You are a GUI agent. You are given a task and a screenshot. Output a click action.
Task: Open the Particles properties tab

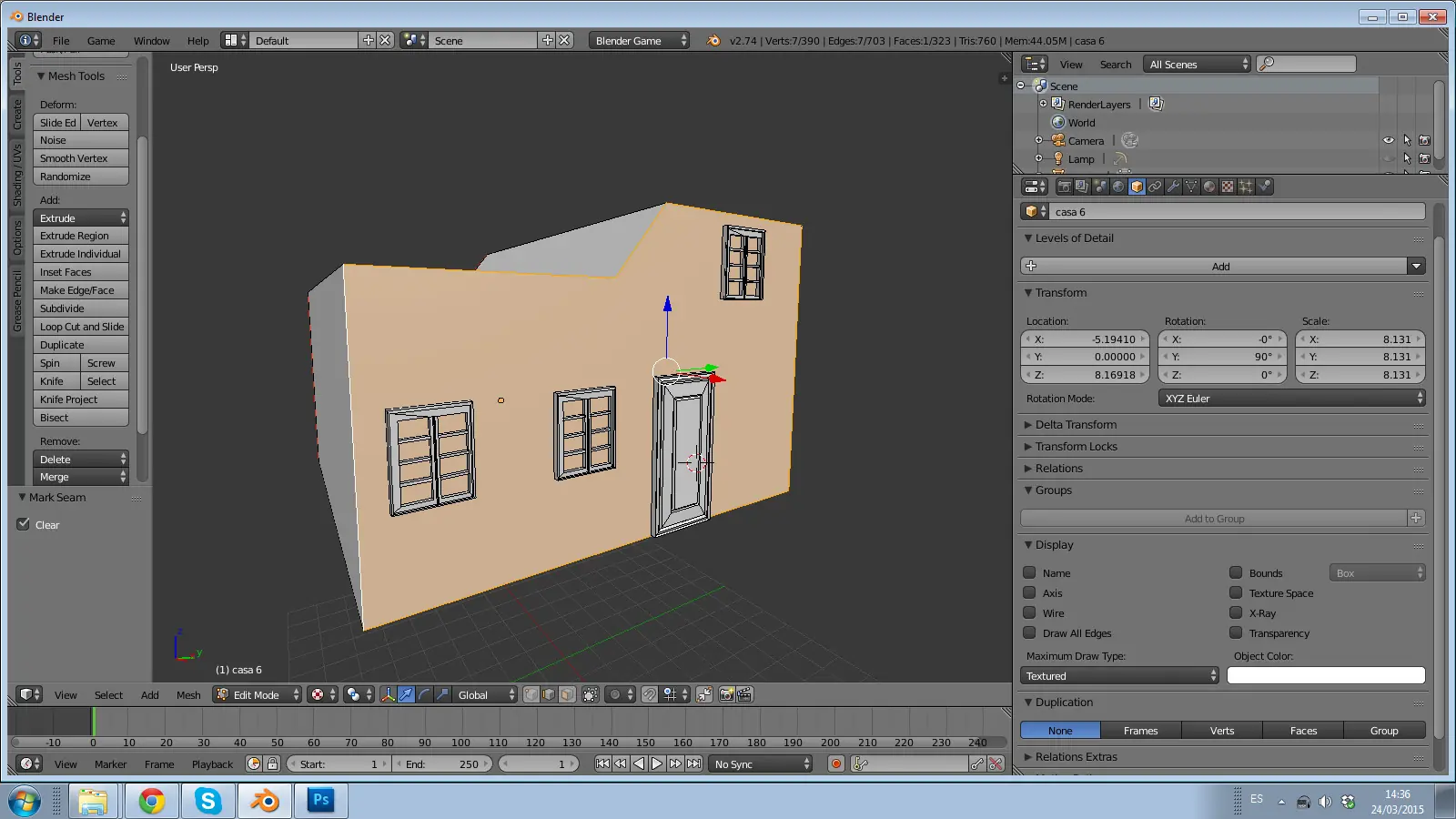pyautogui.click(x=1246, y=187)
